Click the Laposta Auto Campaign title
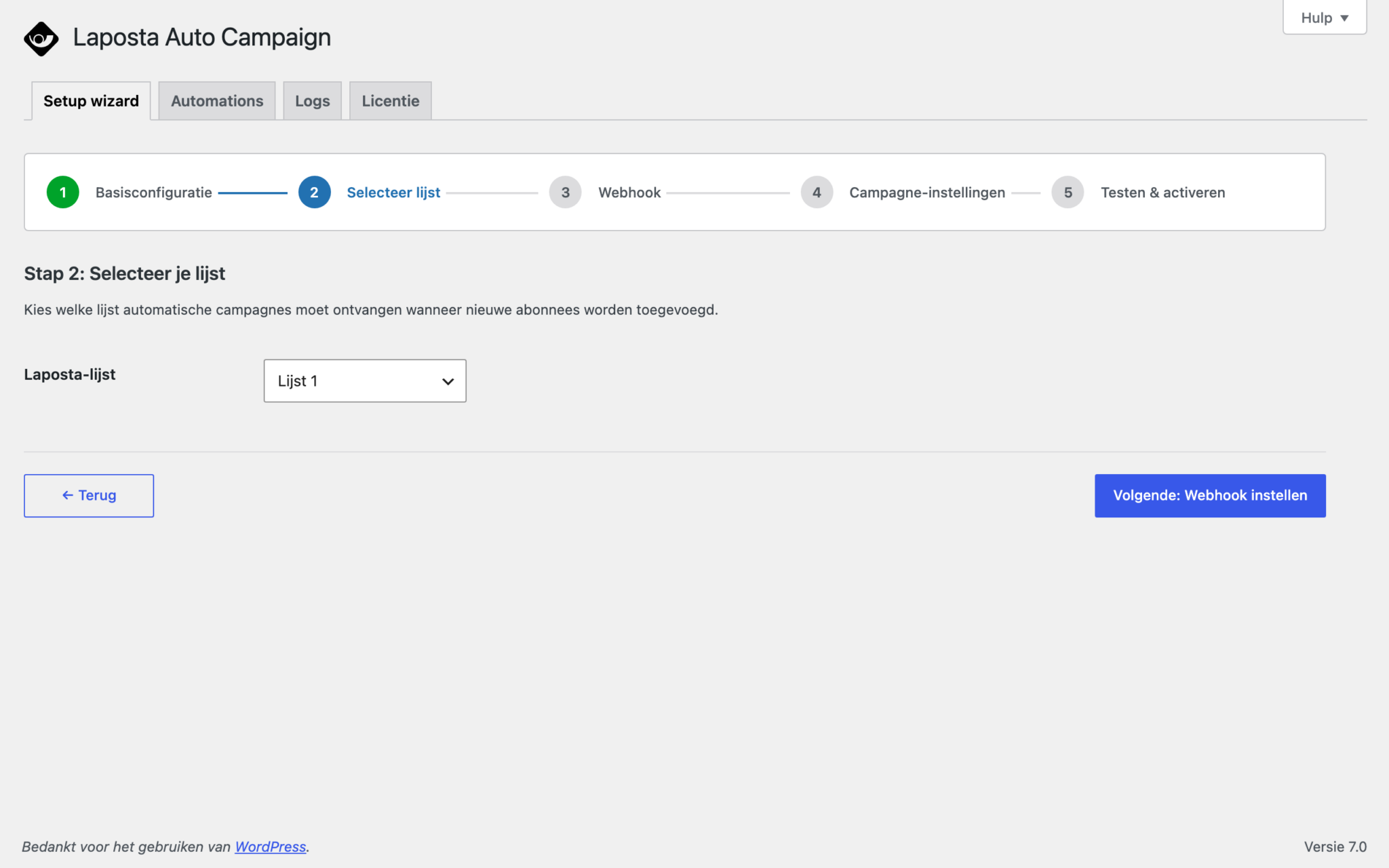 (202, 37)
